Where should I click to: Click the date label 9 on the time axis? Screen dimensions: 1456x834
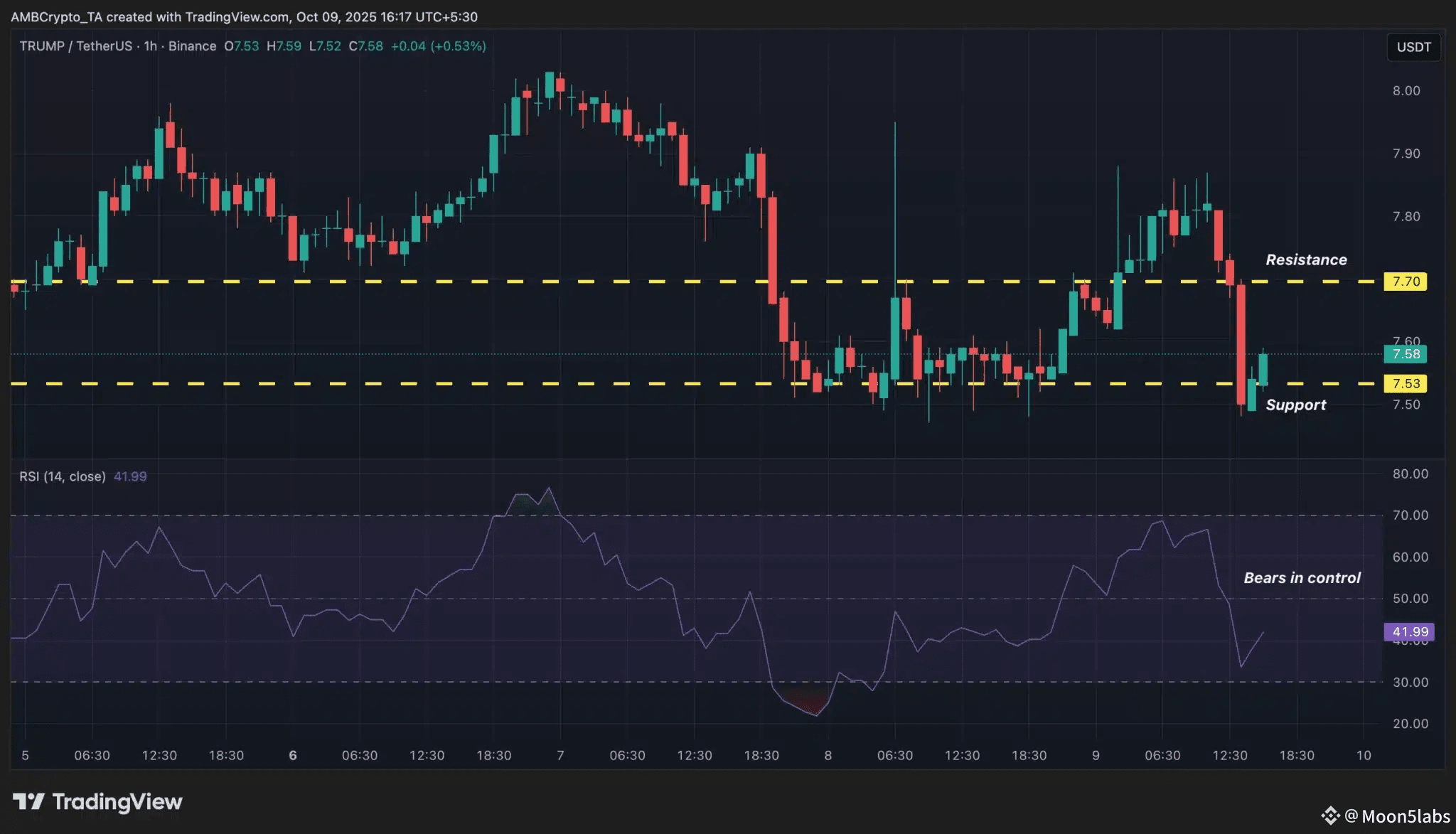(x=1096, y=755)
